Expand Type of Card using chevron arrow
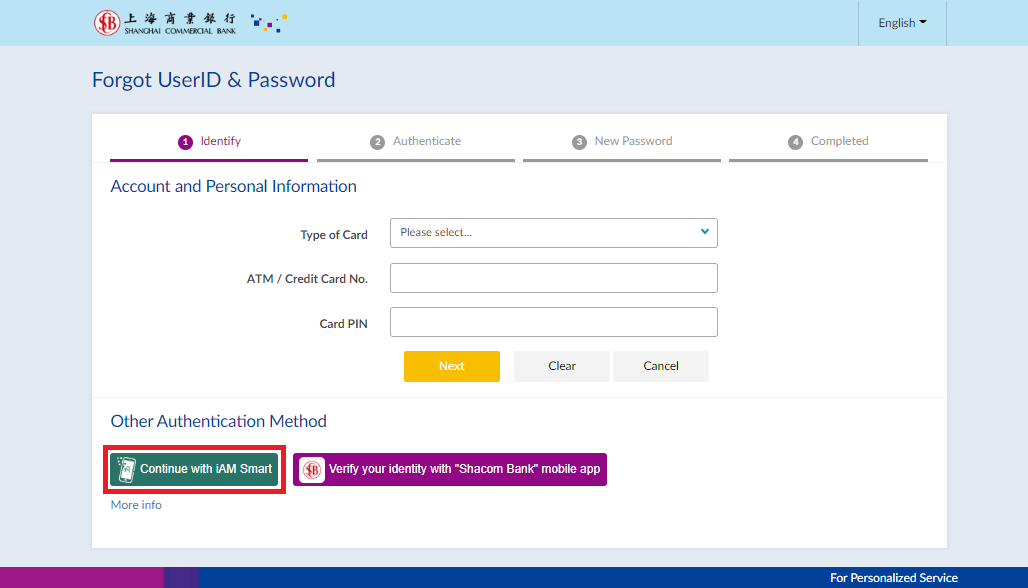Image resolution: width=1028 pixels, height=588 pixels. pos(704,232)
